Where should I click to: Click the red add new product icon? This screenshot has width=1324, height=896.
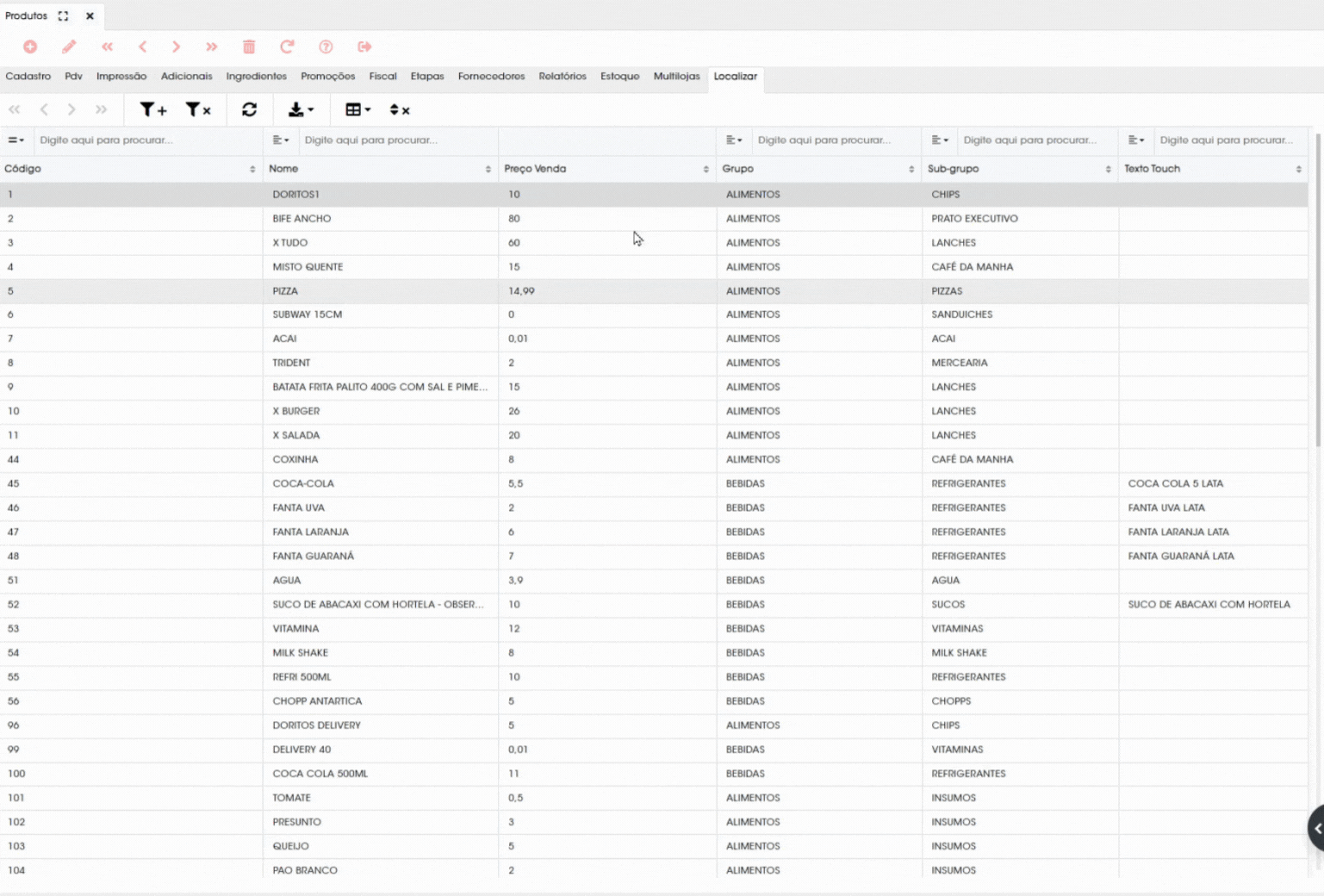coord(30,47)
